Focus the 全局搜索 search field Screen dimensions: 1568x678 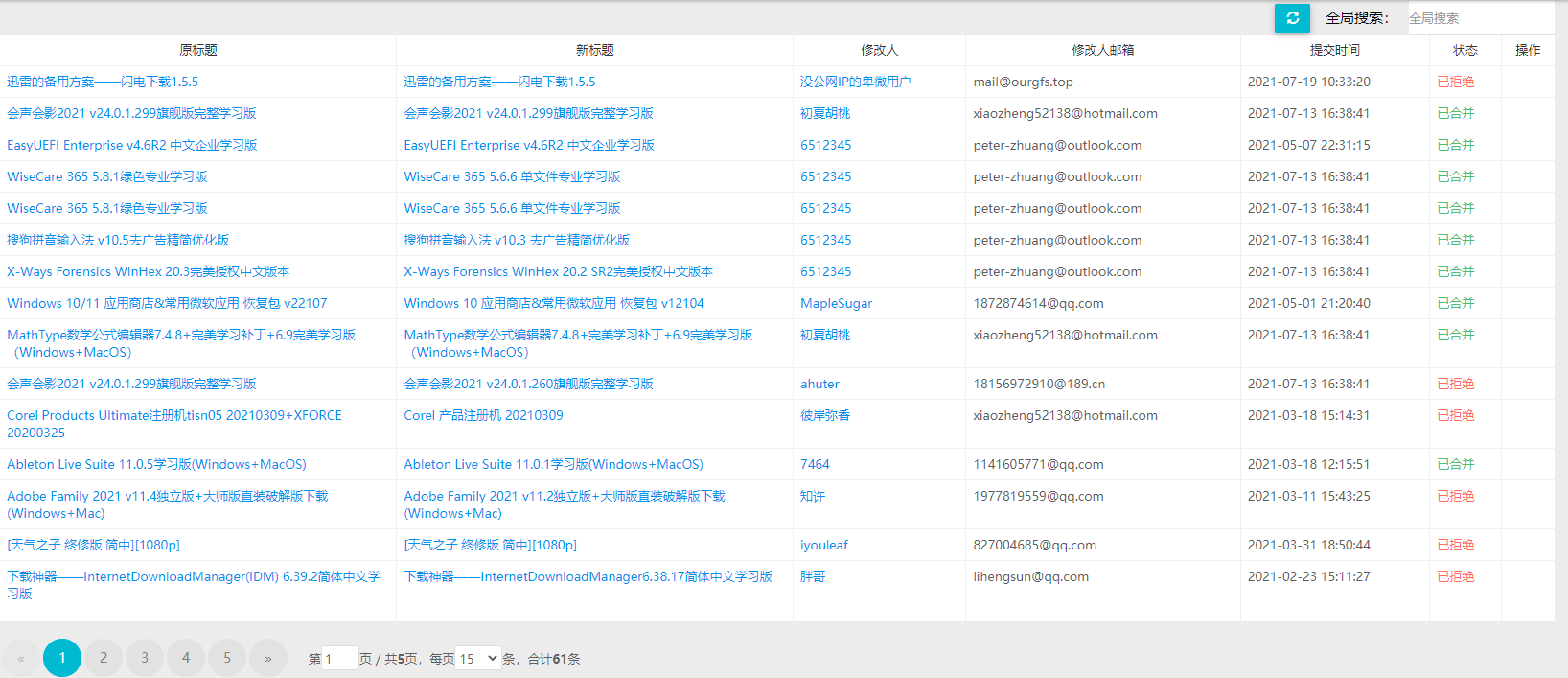click(x=1480, y=18)
